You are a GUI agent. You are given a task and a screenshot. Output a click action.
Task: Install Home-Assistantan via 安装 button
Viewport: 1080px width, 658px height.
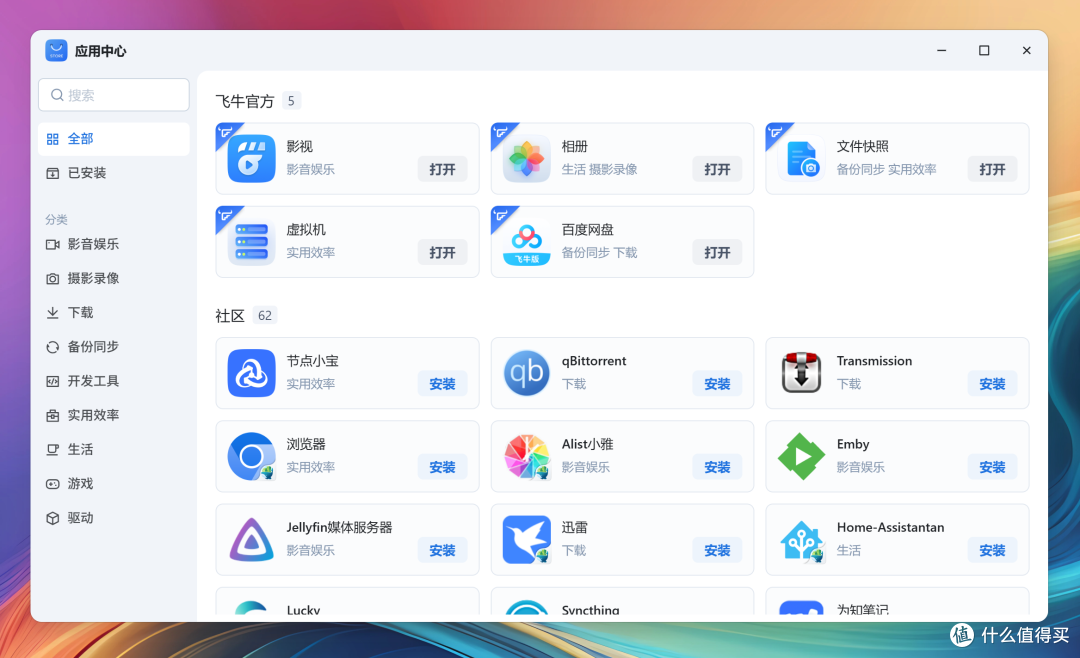(992, 551)
